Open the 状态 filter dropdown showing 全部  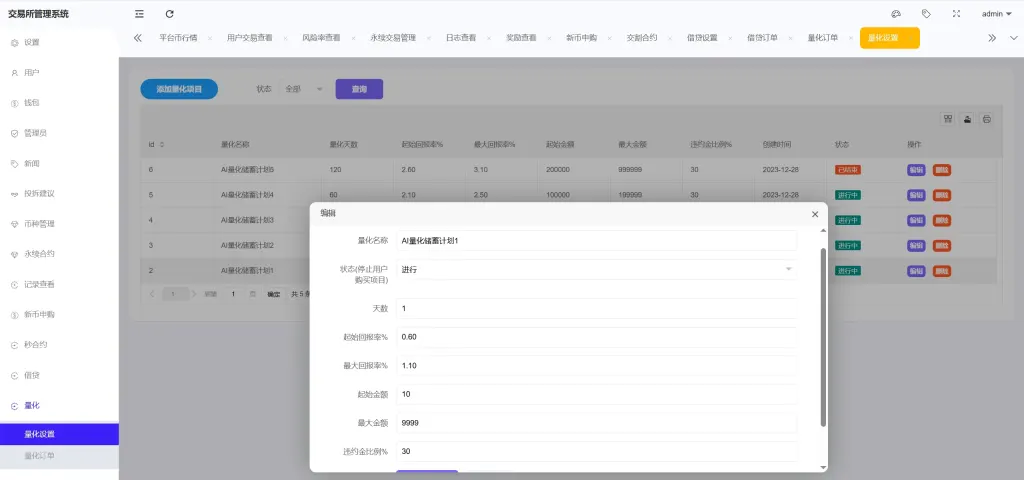pos(303,89)
